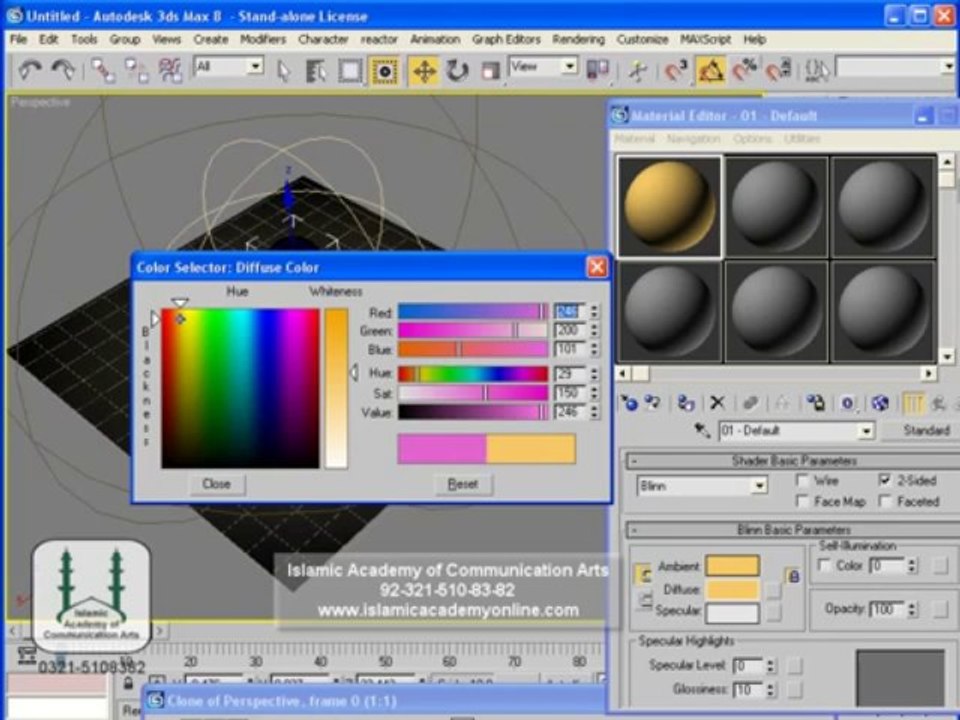Enable Self-Illumination Color checkbox
Viewport: 960px width, 720px height.
(824, 565)
